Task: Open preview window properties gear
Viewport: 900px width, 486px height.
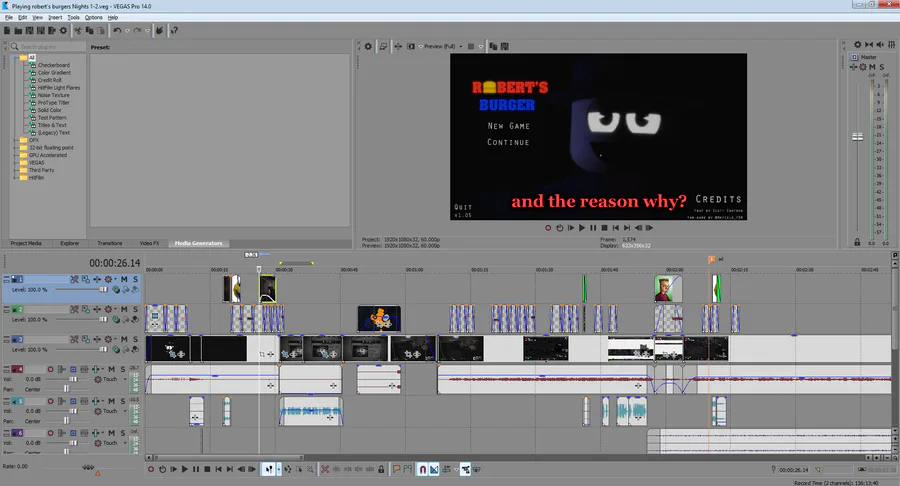Action: tap(368, 46)
